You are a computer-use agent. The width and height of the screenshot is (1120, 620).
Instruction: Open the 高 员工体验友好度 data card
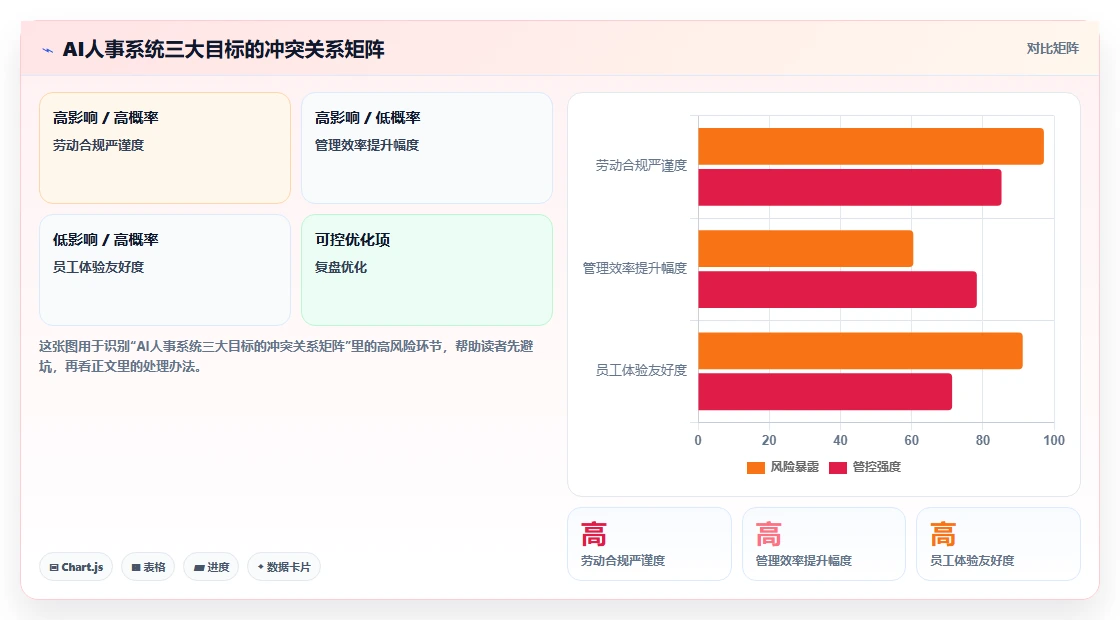pyautogui.click(x=998, y=544)
